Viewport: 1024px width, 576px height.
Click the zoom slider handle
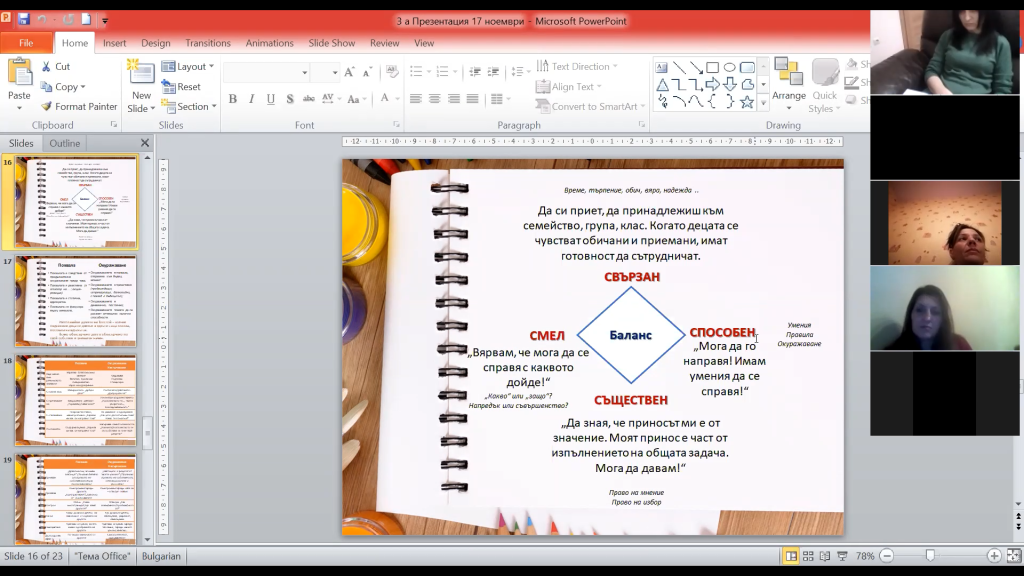click(x=930, y=556)
